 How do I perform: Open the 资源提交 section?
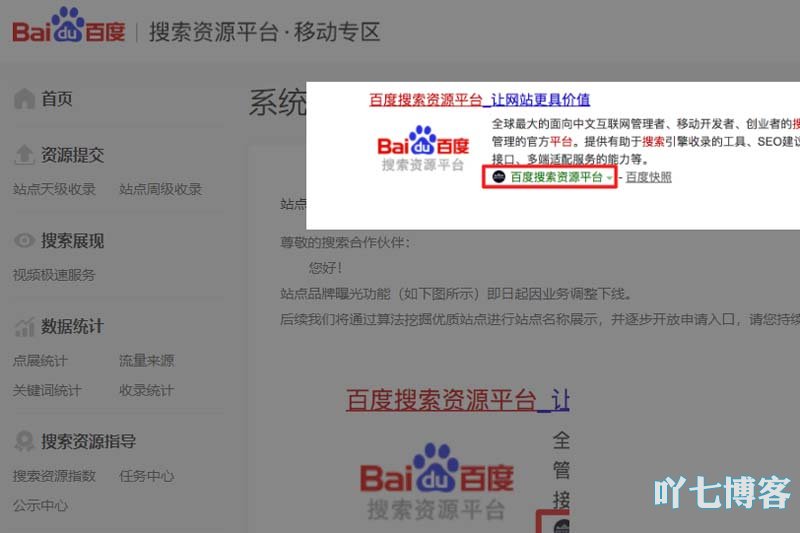tap(72, 155)
